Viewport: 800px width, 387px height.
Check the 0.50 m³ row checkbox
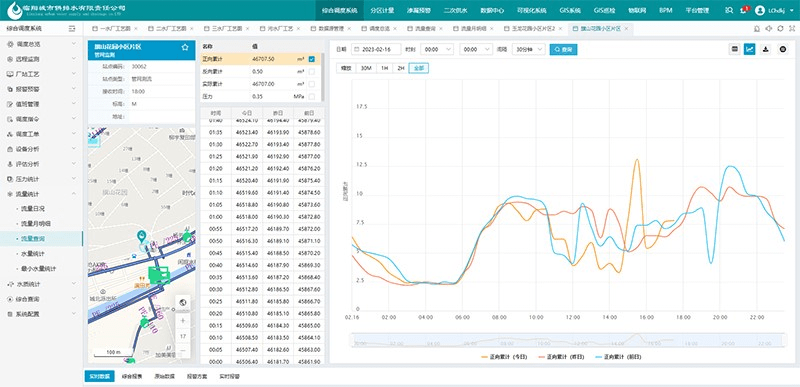tap(312, 72)
